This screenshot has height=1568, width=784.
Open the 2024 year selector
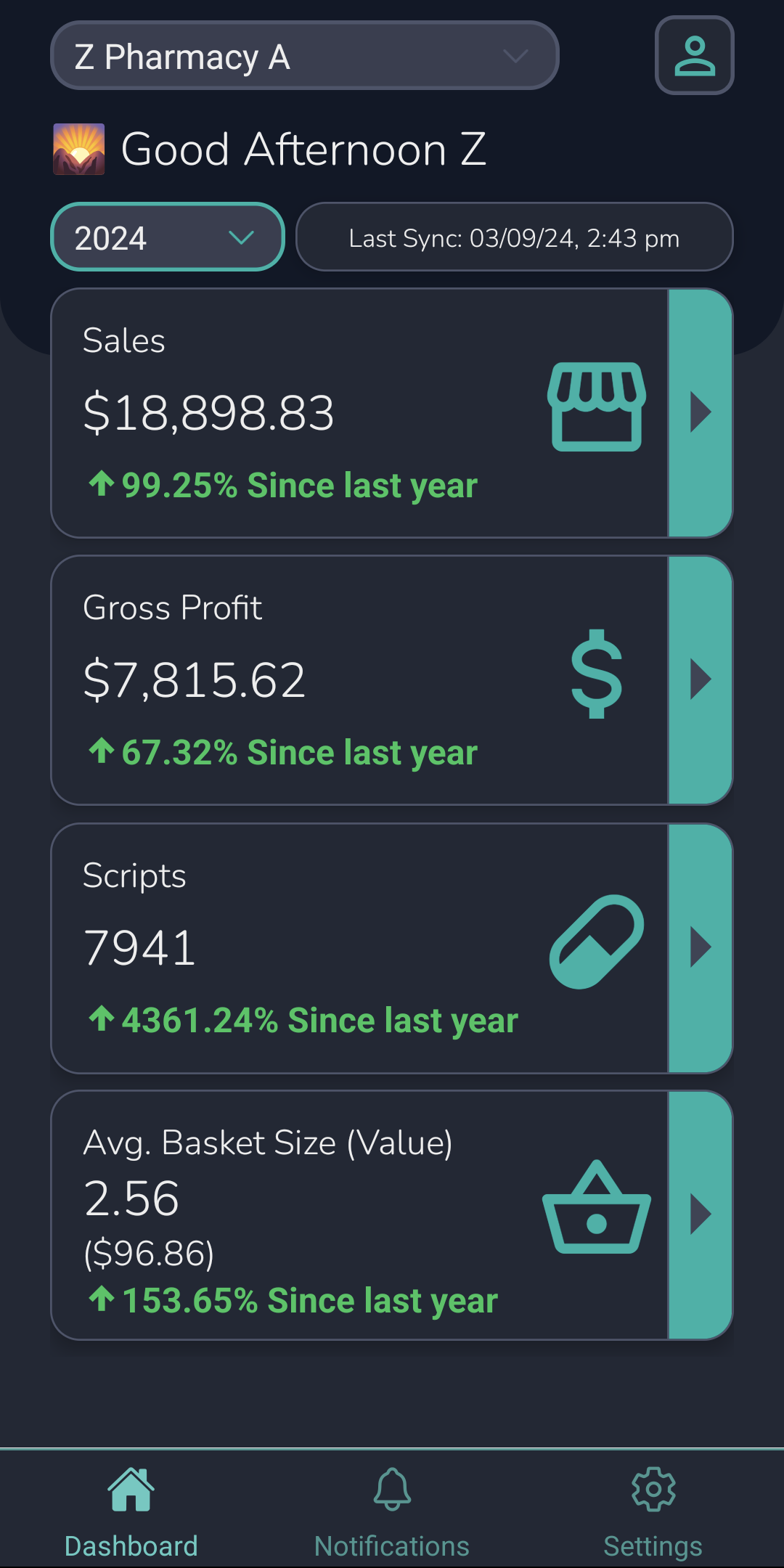tap(167, 237)
